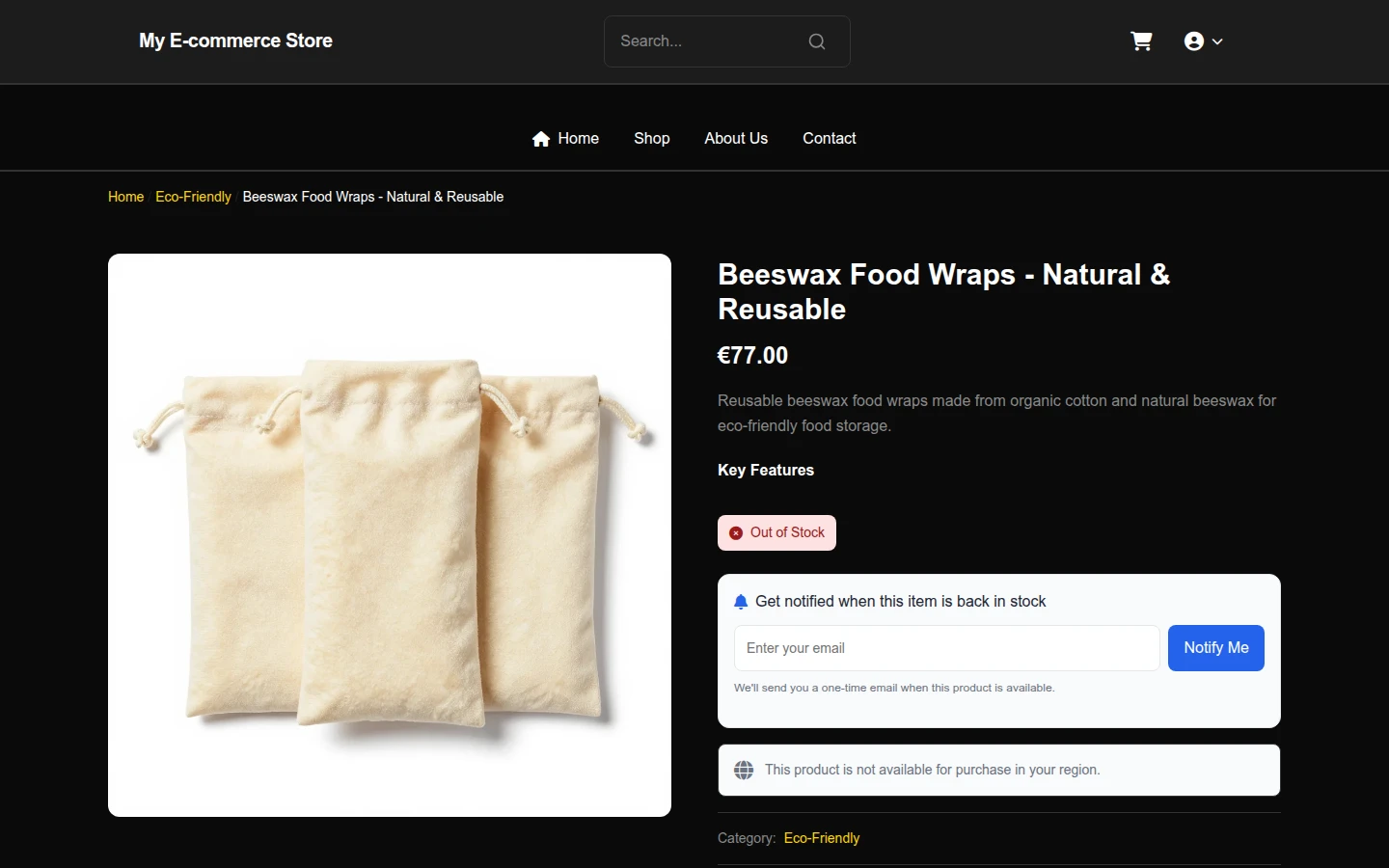Go to the About Us page
The width and height of the screenshot is (1389, 868).
[x=736, y=139]
